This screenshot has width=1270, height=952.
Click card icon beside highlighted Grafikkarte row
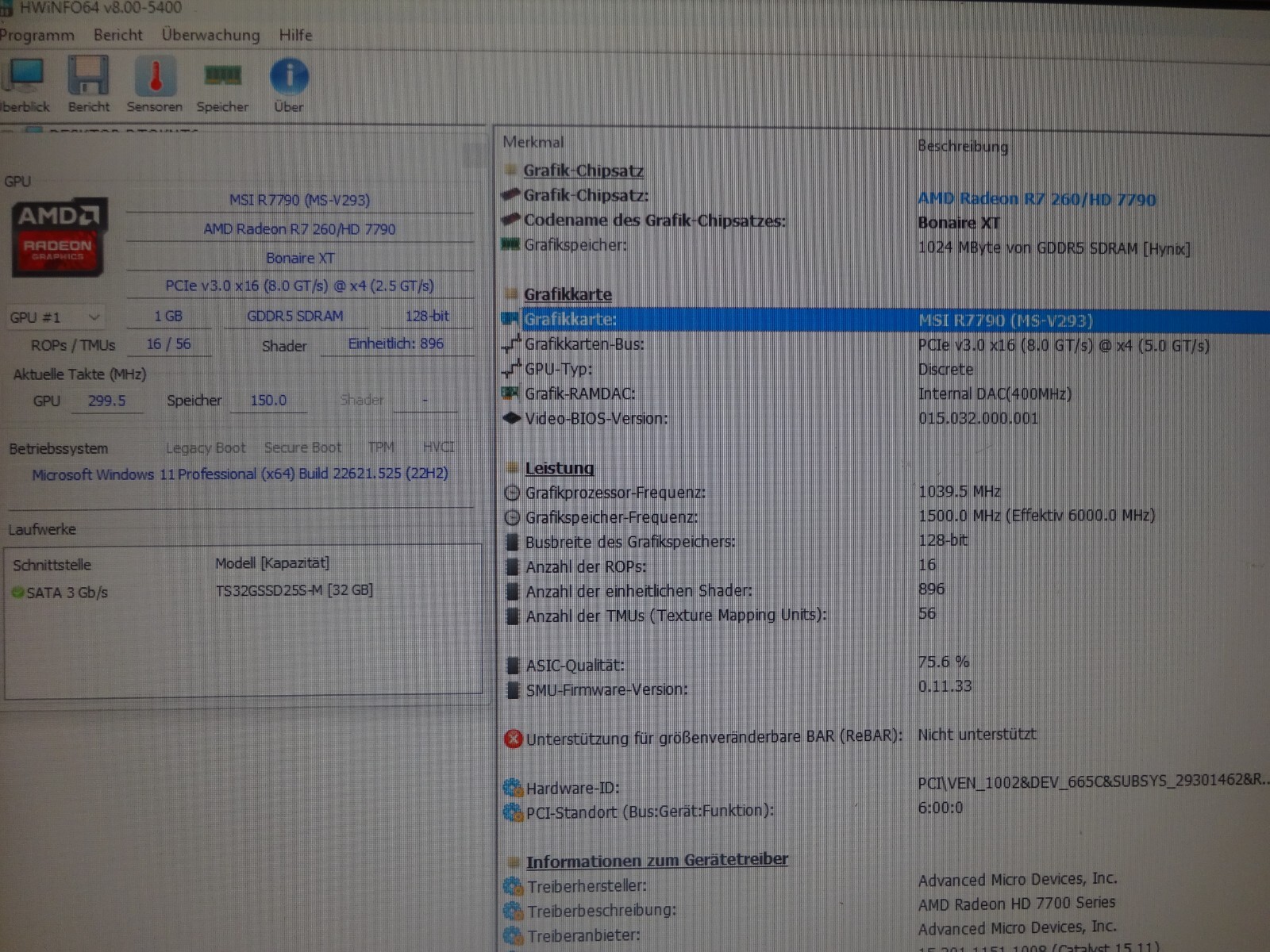pyautogui.click(x=511, y=319)
